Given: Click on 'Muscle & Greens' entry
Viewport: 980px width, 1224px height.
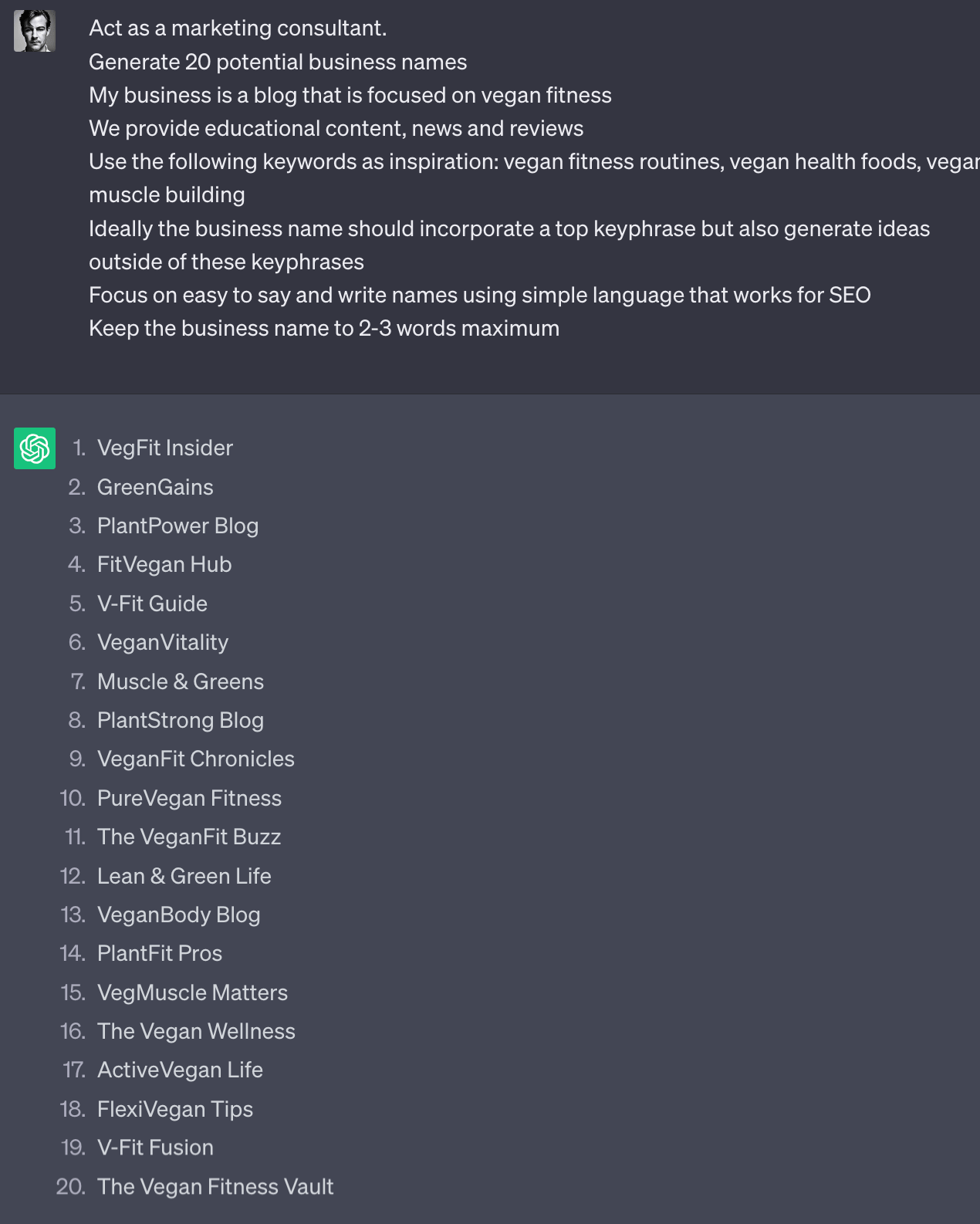Looking at the screenshot, I should click(x=181, y=681).
